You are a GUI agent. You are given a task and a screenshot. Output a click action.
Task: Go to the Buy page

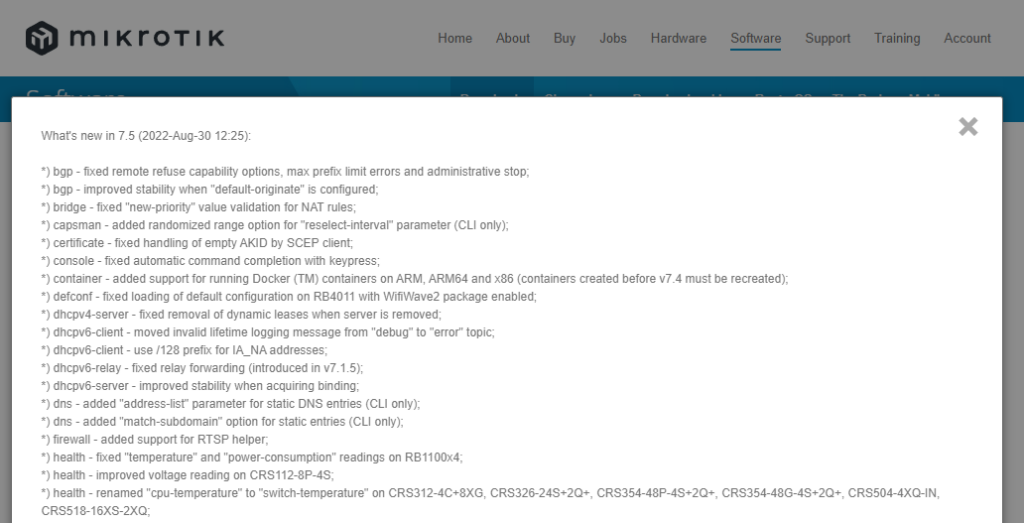click(564, 39)
